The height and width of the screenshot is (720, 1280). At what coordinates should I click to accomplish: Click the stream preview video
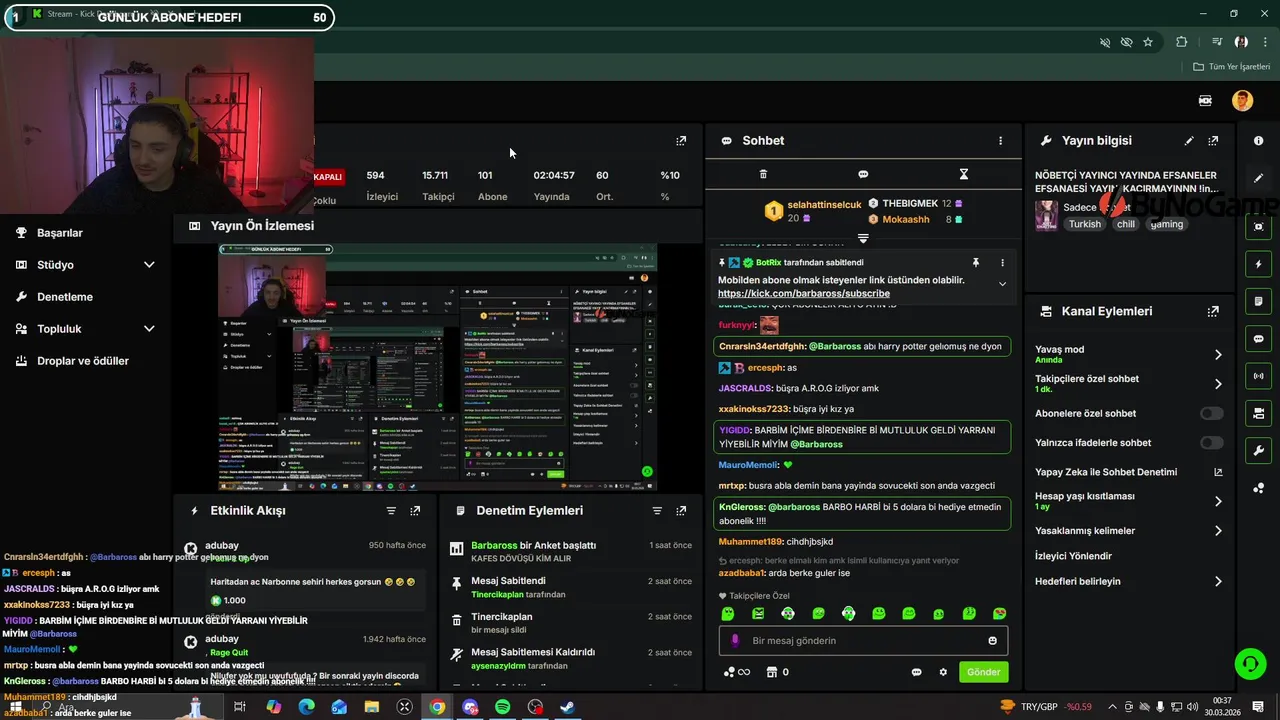pos(438,367)
